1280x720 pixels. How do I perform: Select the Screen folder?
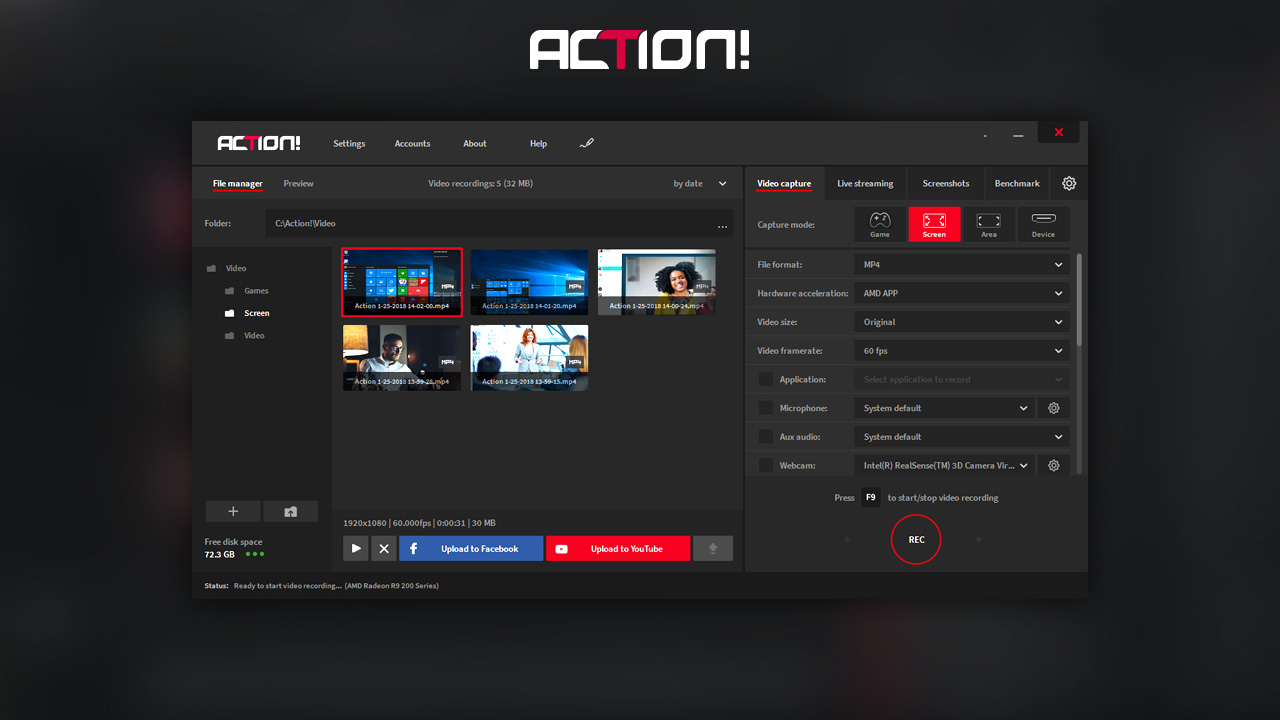click(x=246, y=313)
